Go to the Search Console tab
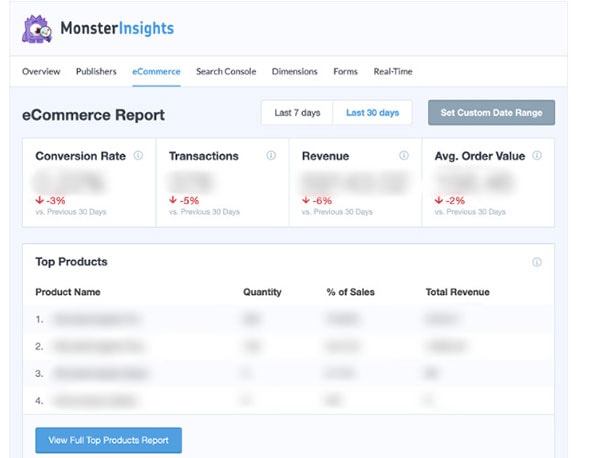 click(226, 72)
